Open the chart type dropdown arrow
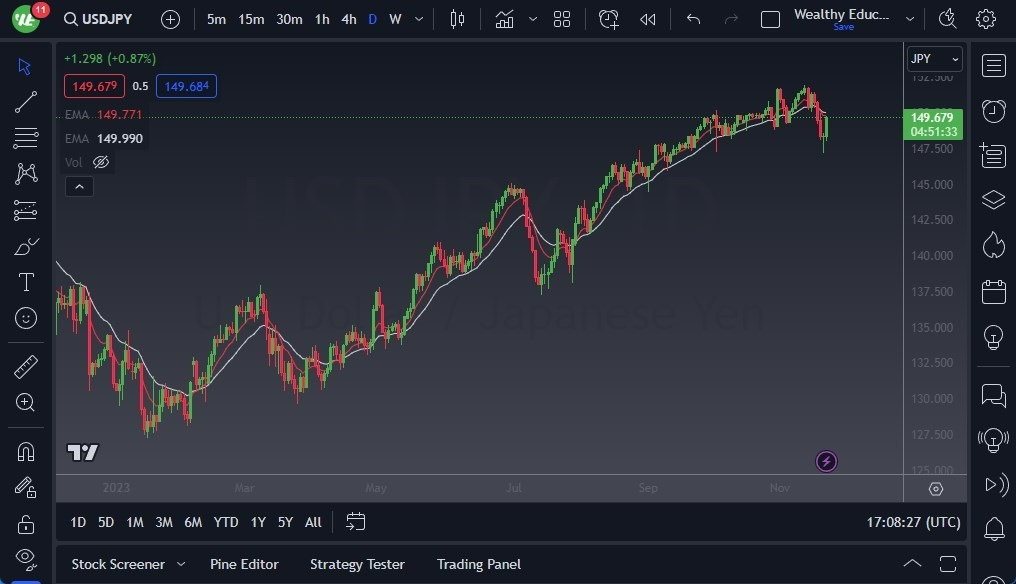Image resolution: width=1016 pixels, height=584 pixels. click(x=533, y=19)
